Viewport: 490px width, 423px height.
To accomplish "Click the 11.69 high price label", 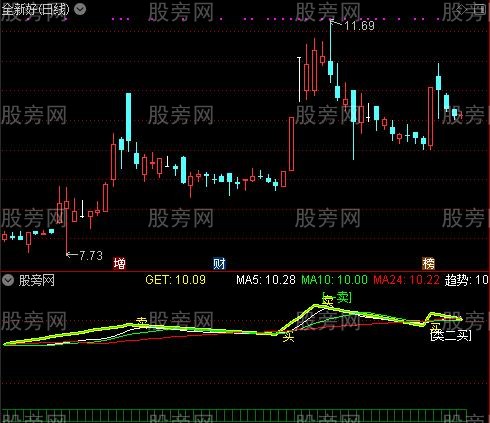I will (x=359, y=26).
